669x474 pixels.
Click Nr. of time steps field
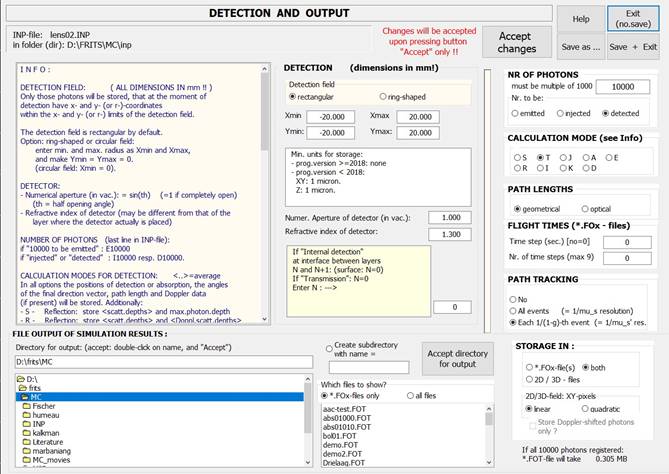(x=627, y=258)
